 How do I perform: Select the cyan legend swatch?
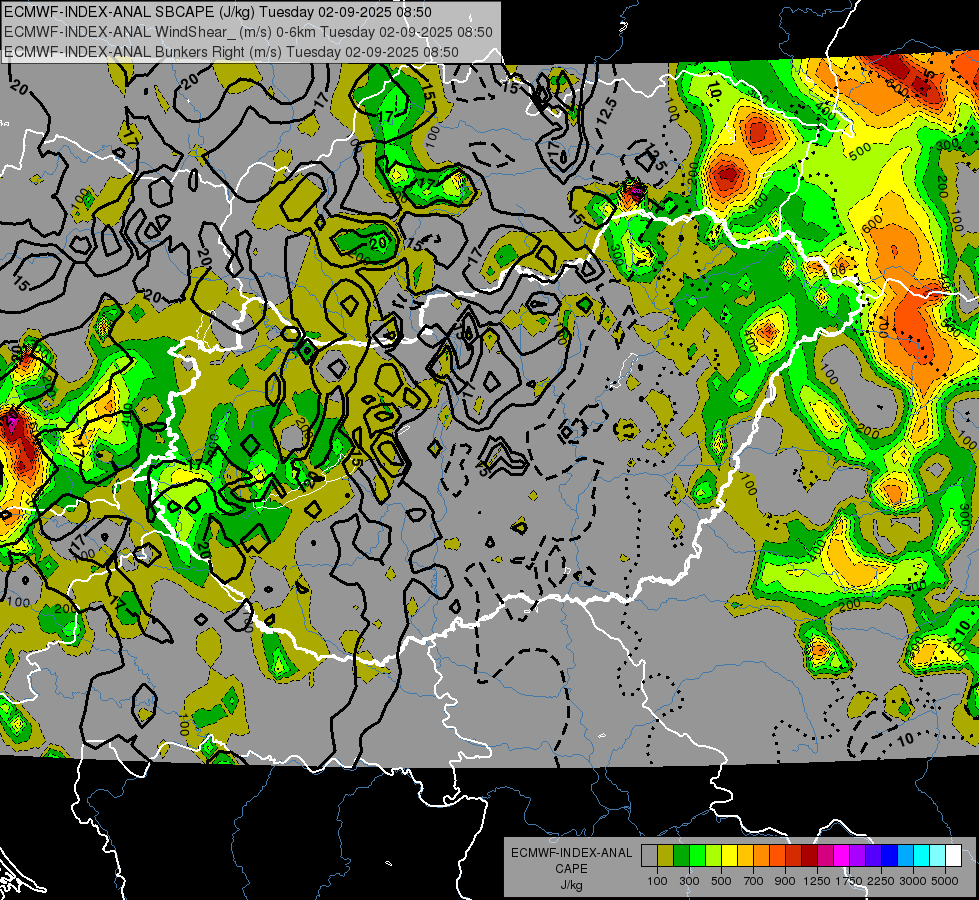(x=922, y=856)
